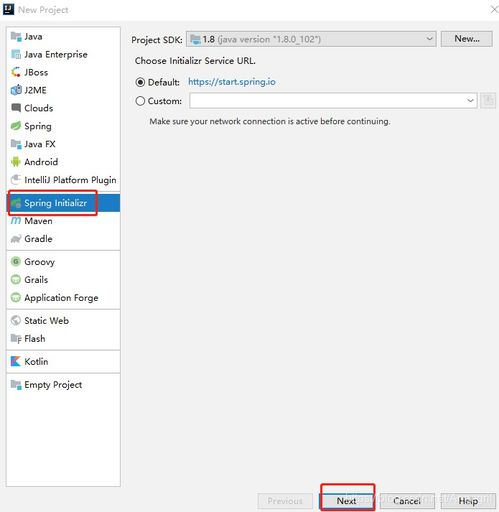Click the Clouds icon

tap(16, 108)
